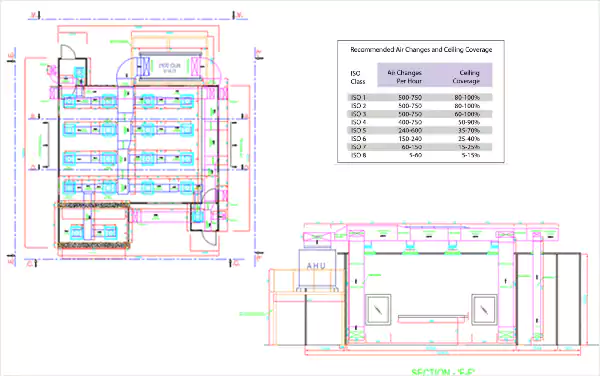The image size is (600, 376).
Task: Click the 'Ceiling Coverage' column header
Action: pos(466,77)
